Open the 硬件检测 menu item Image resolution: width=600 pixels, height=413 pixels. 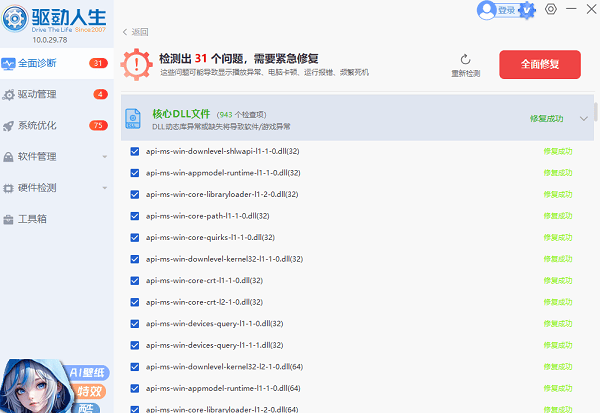point(57,188)
